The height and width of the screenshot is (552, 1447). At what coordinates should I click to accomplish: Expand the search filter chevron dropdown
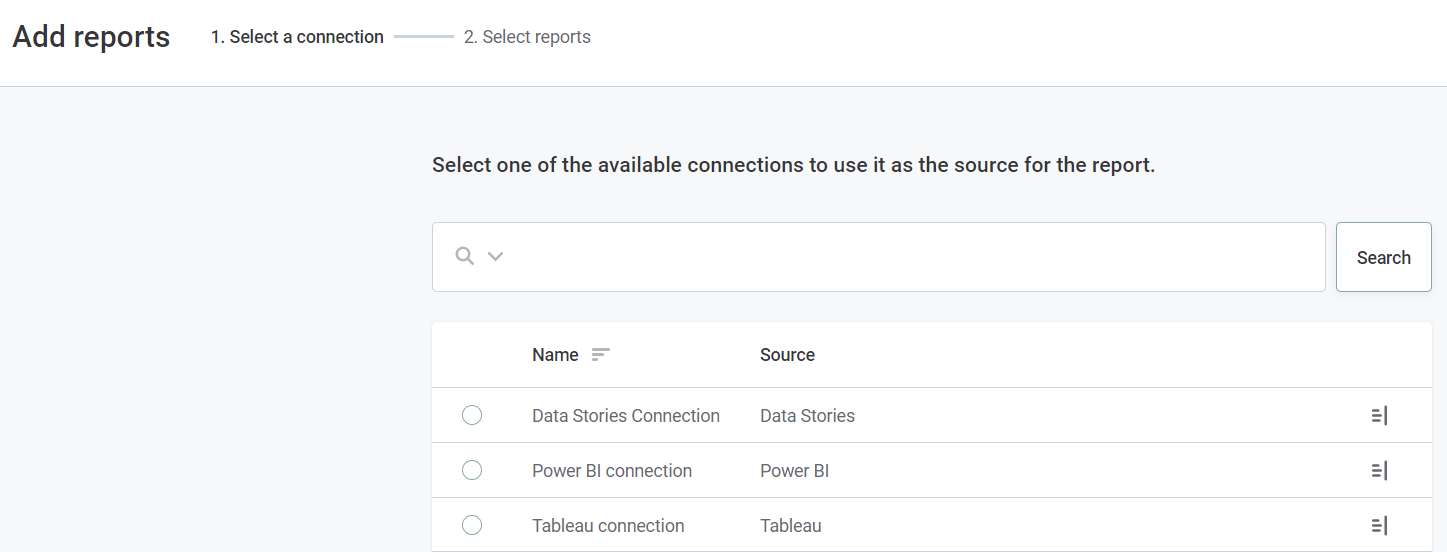(495, 256)
